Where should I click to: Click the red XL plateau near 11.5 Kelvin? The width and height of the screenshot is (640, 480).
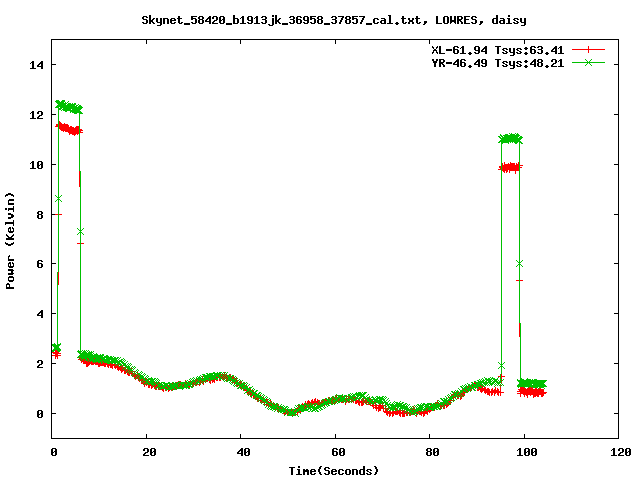tap(69, 129)
